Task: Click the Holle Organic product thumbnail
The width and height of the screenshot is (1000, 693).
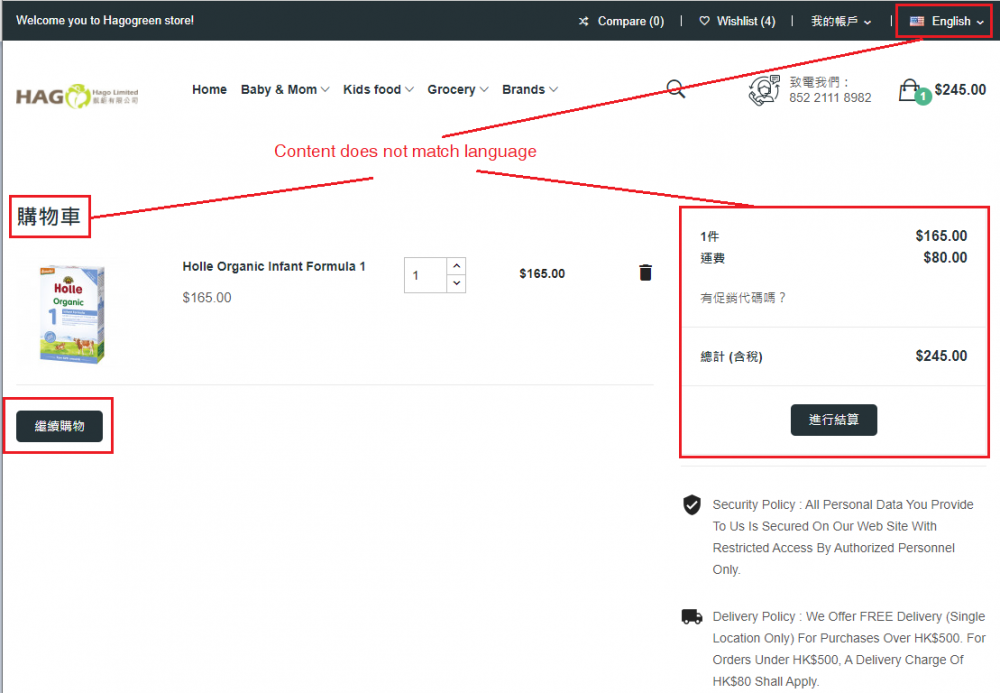Action: click(72, 310)
